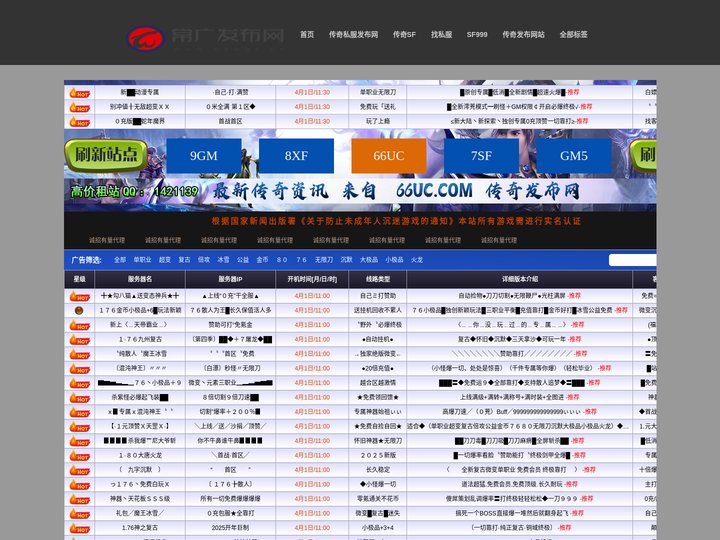720x540 pixels.
Task: Click HOT icon in 别冲值十无敌超变 row
Action: point(79,107)
